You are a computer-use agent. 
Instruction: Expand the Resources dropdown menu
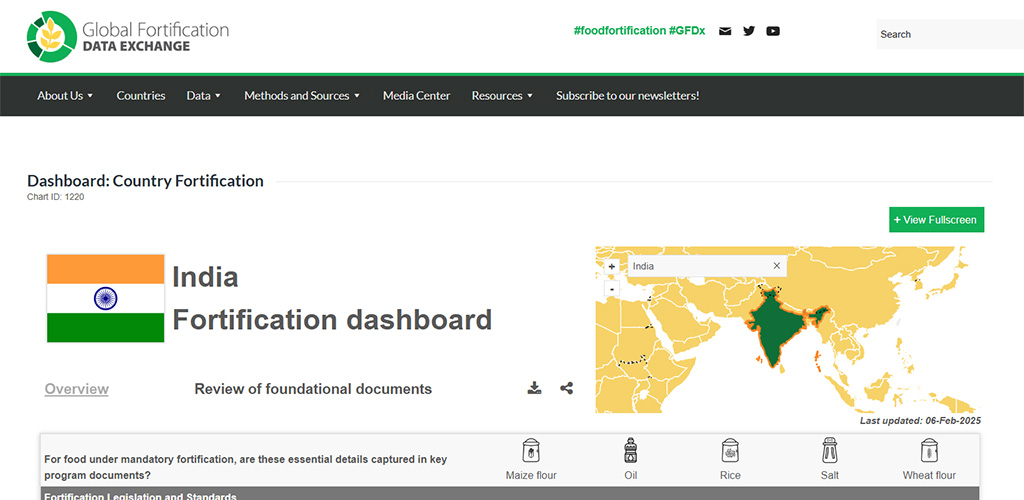[x=503, y=95]
